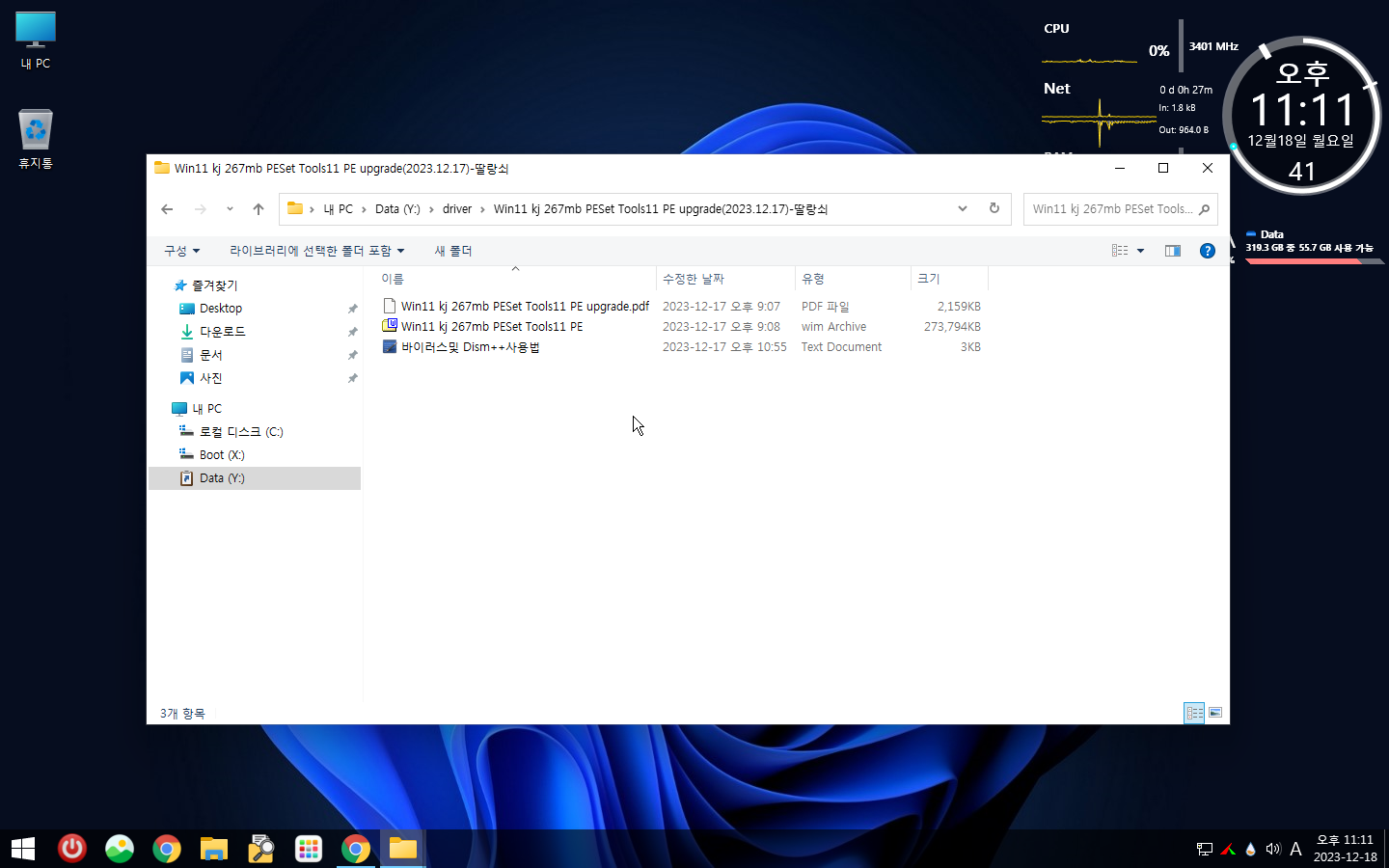Select 내 PC in navigation pane

click(206, 409)
